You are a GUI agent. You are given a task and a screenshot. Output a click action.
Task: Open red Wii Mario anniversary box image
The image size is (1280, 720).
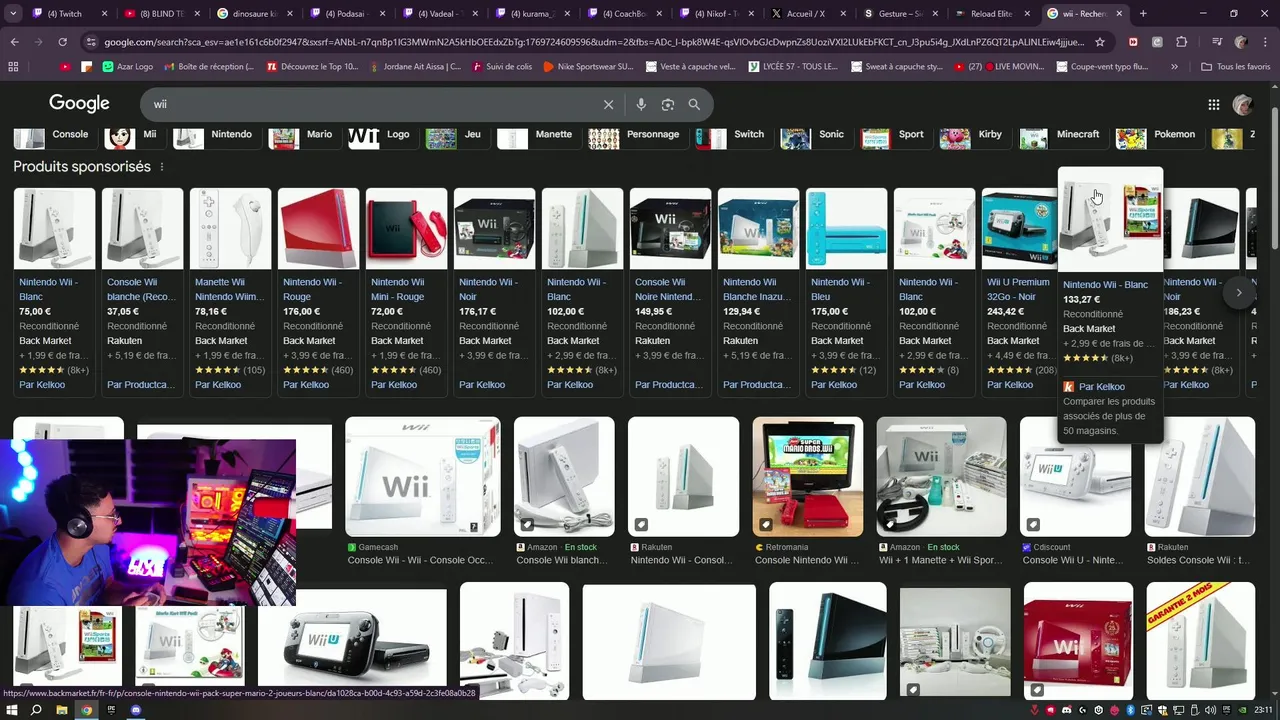click(1078, 641)
